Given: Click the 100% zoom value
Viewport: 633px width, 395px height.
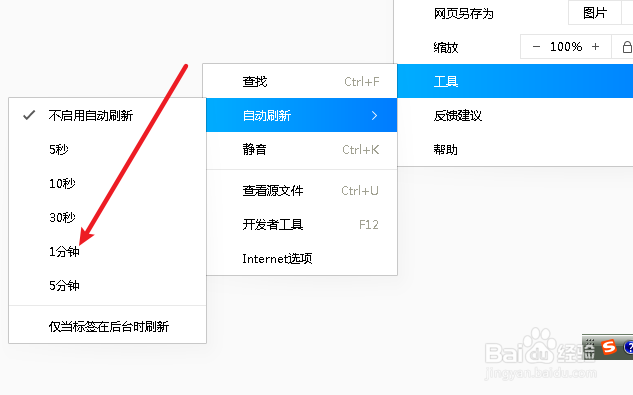Looking at the screenshot, I should (566, 47).
